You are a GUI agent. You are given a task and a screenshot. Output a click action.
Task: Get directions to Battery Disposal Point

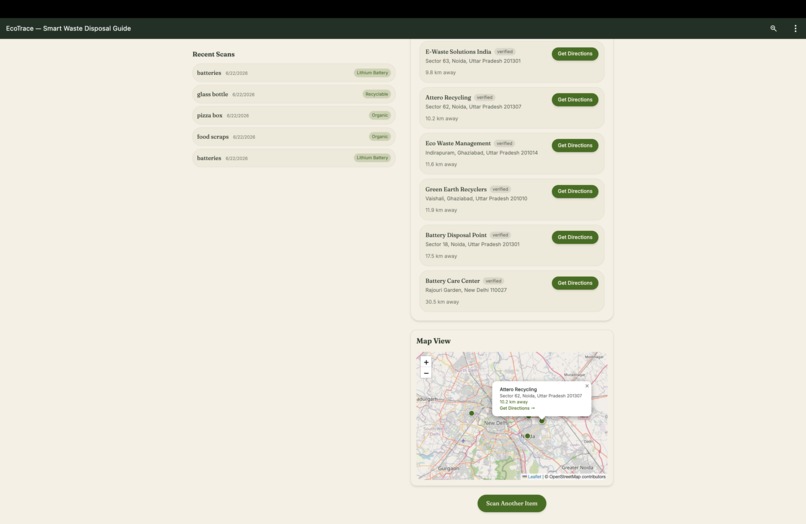[575, 237]
